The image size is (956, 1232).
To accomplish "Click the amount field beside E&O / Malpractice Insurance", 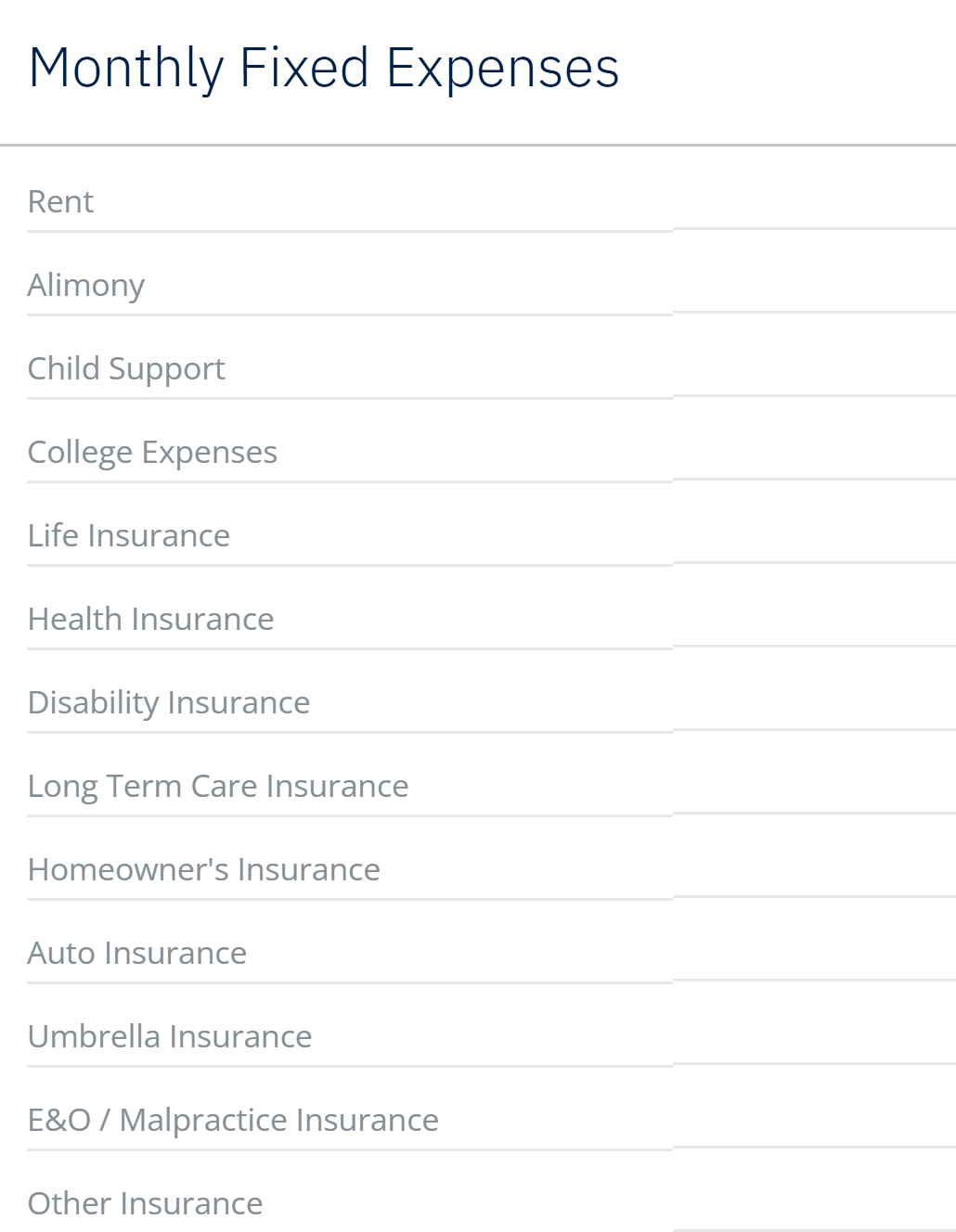I will tap(813, 1119).
